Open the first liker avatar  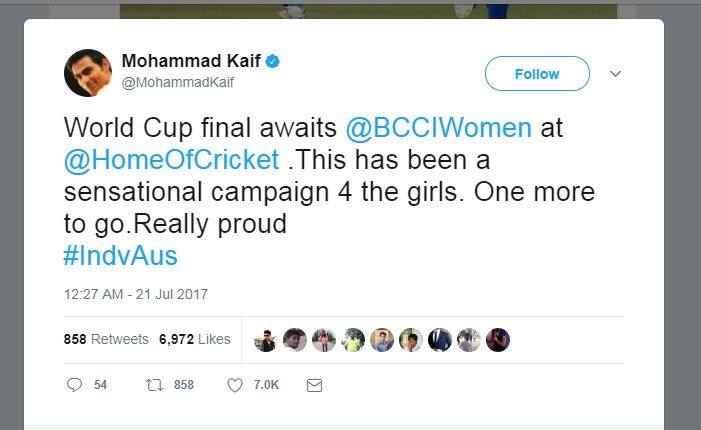pos(266,340)
